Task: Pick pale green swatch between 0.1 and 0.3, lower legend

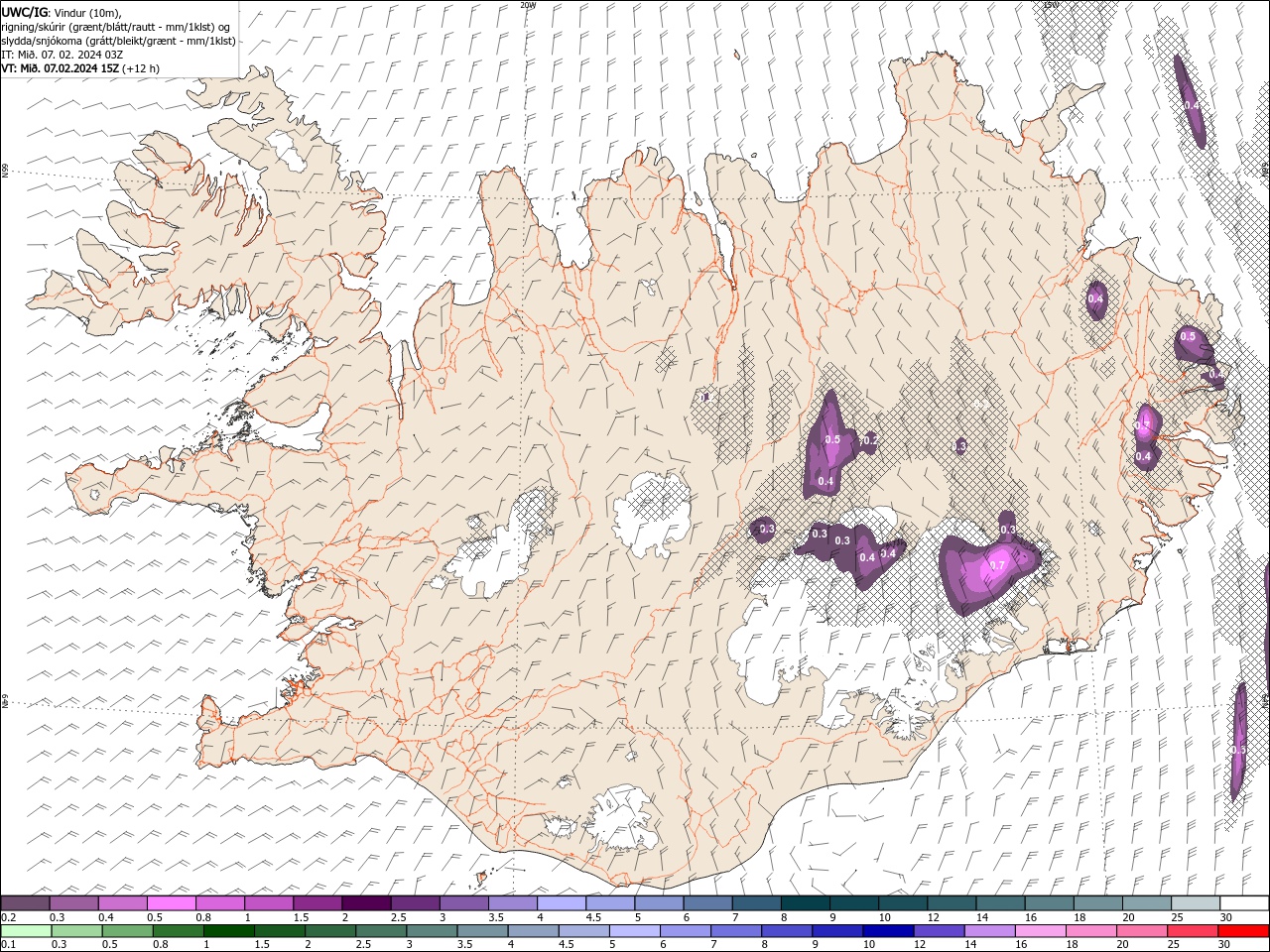Action: tap(26, 931)
